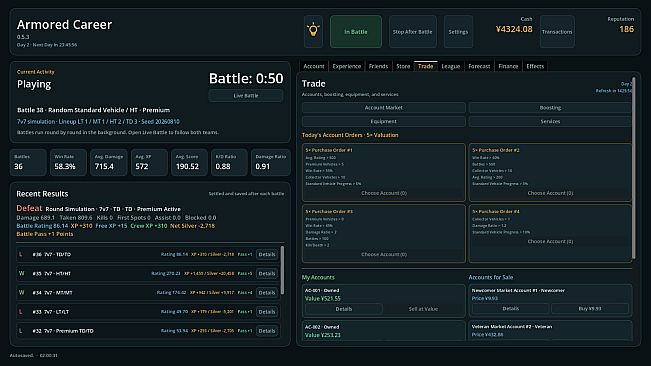Click the Defeat result heading

click(x=29, y=208)
